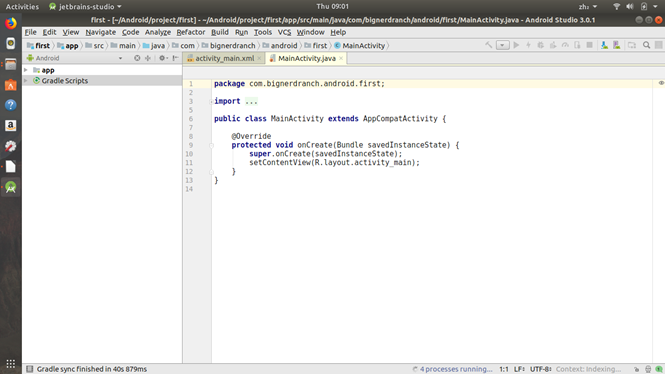Select Gradle Scripts in project tree
The height and width of the screenshot is (374, 665).
[x=60, y=81]
